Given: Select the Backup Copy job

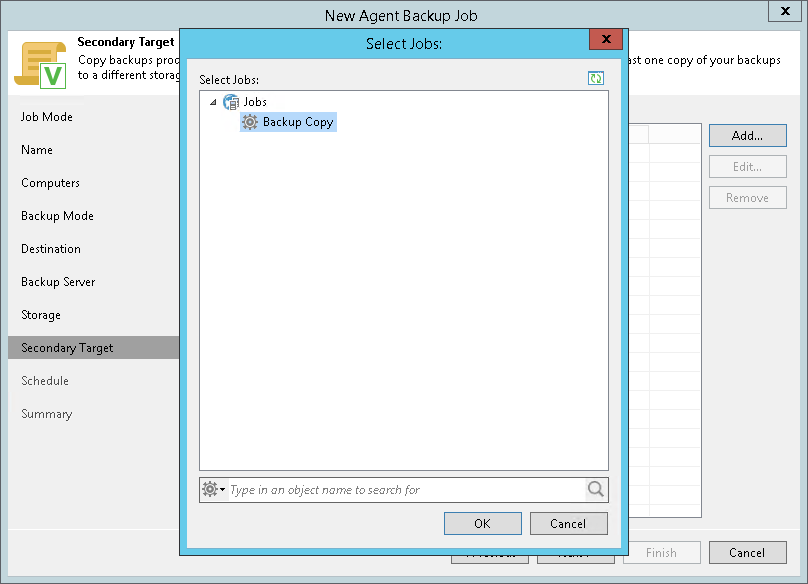Looking at the screenshot, I should coord(288,122).
